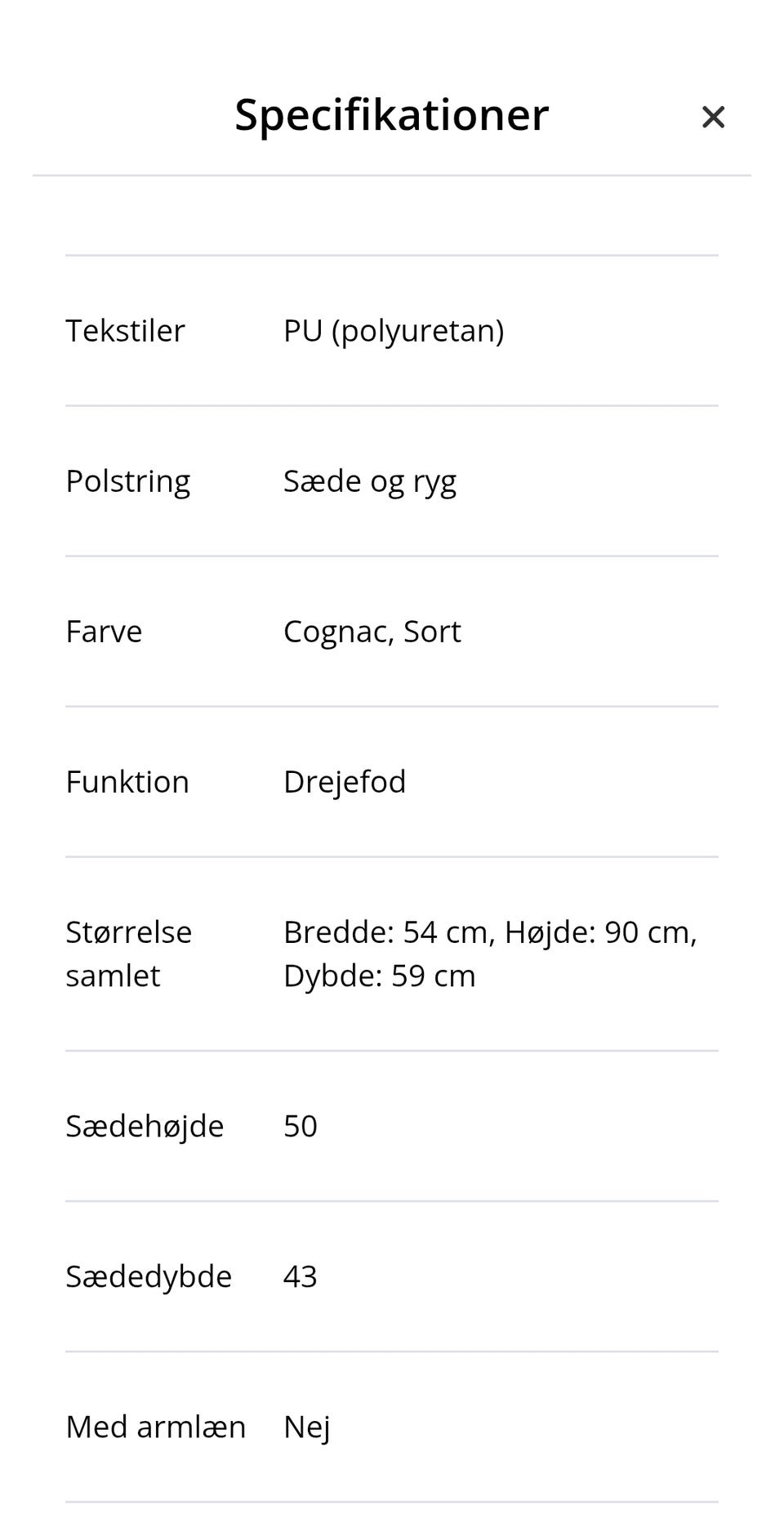The image size is (784, 1519).
Task: Click the Specifikationer title
Action: point(392,114)
